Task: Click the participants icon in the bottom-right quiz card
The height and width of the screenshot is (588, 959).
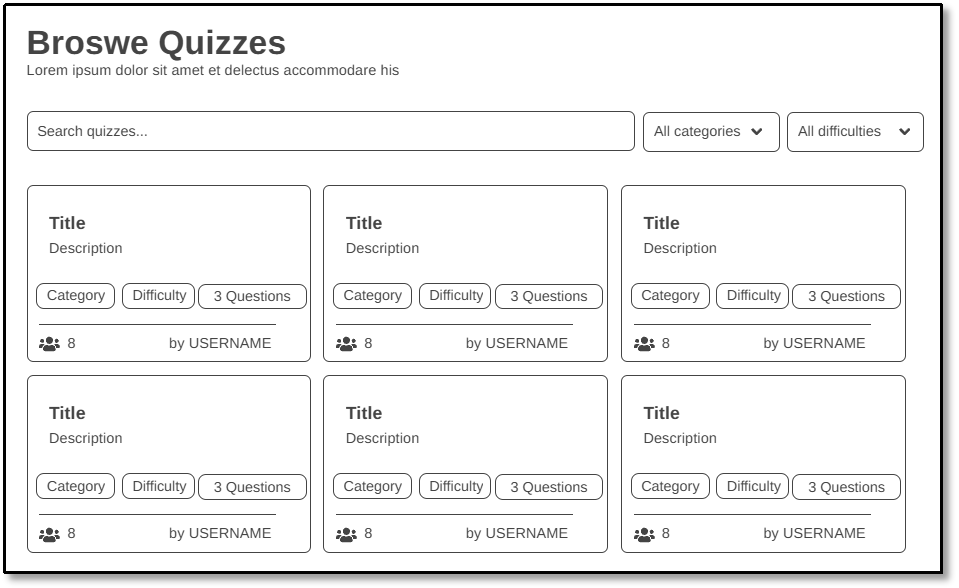Action: [x=644, y=534]
